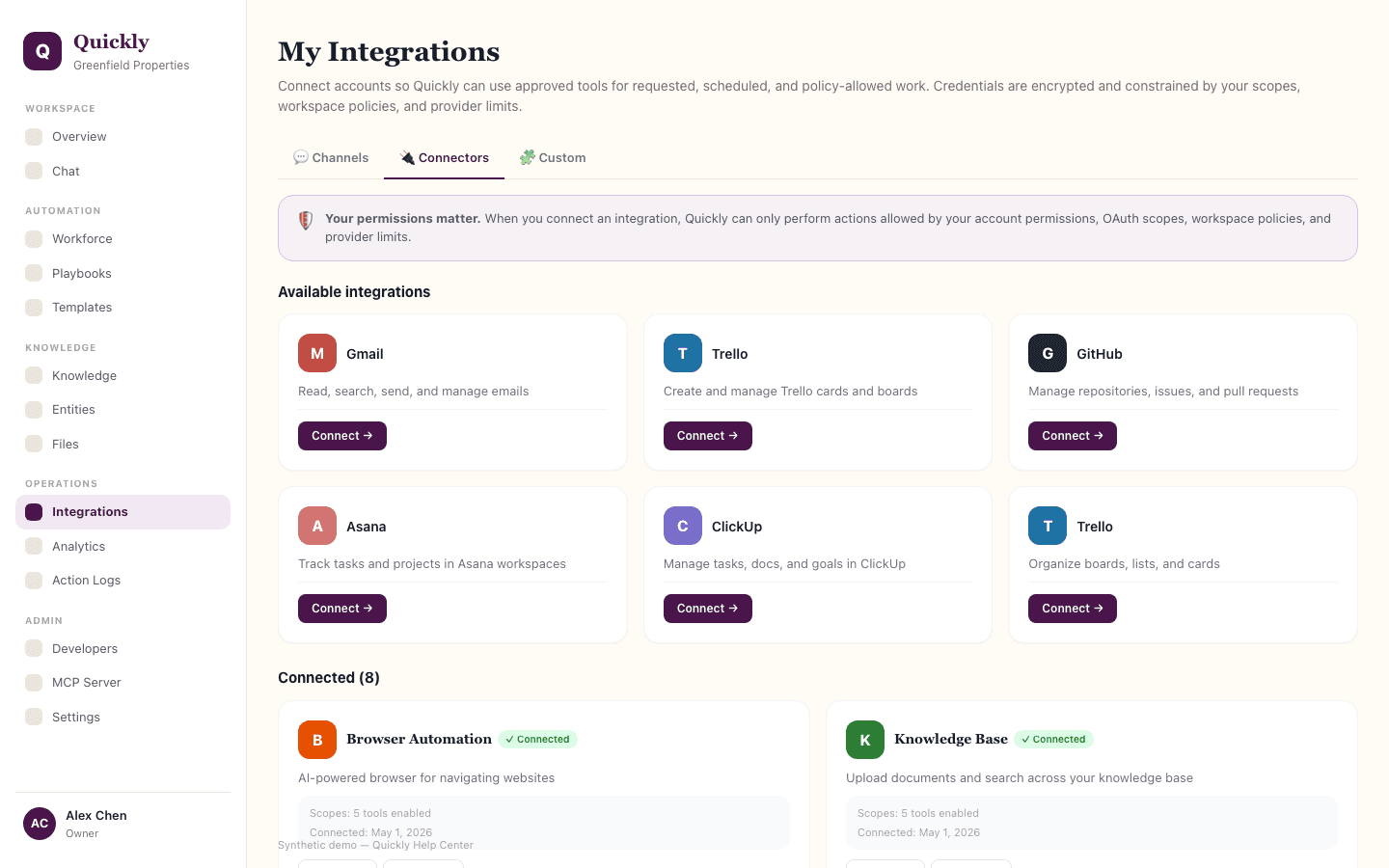Click the Trello icon on 'Organize boards' card
Image resolution: width=1389 pixels, height=868 pixels.
(1048, 526)
